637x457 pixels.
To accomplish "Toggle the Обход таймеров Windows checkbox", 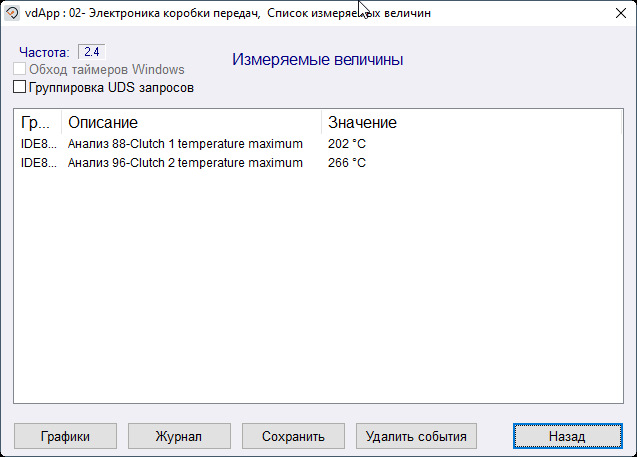I will [20, 70].
